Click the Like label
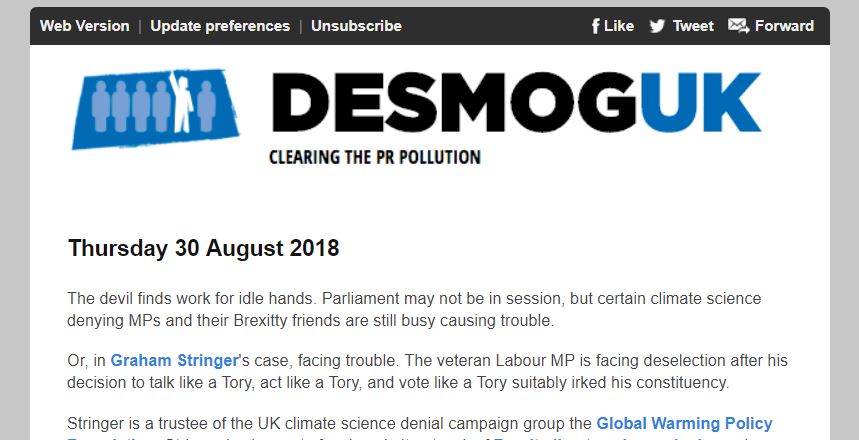The height and width of the screenshot is (440, 859). coord(619,26)
